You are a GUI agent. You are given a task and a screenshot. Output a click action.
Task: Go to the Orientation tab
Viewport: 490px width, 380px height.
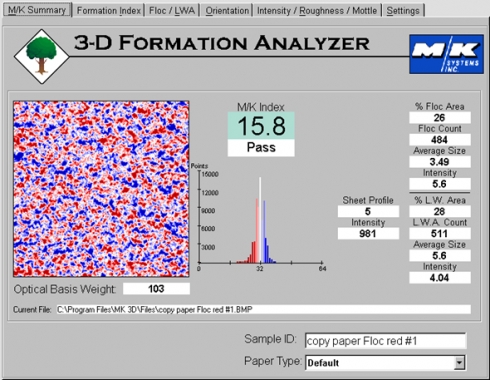coord(227,10)
